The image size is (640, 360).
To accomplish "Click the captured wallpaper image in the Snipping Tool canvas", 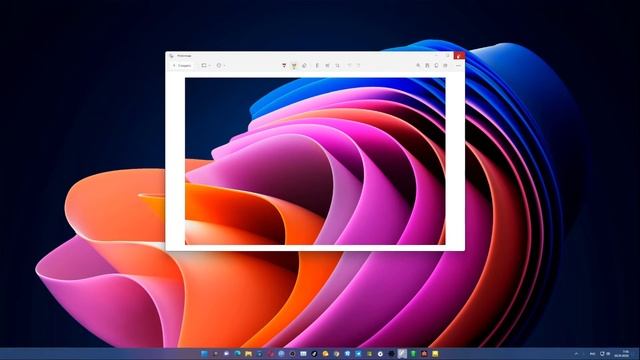I will [x=315, y=161].
